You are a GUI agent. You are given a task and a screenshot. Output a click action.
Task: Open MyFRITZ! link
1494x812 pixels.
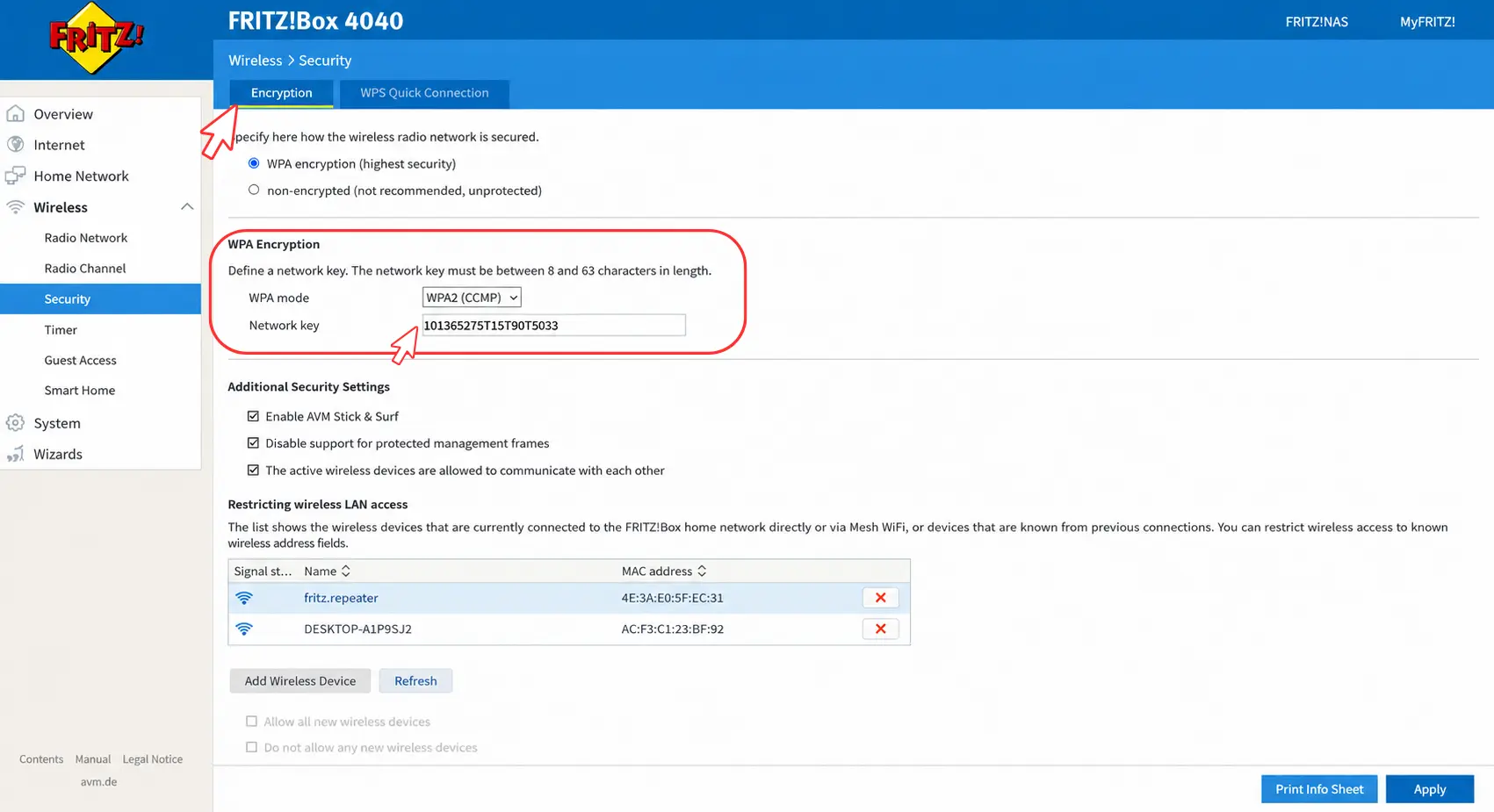[x=1427, y=22]
